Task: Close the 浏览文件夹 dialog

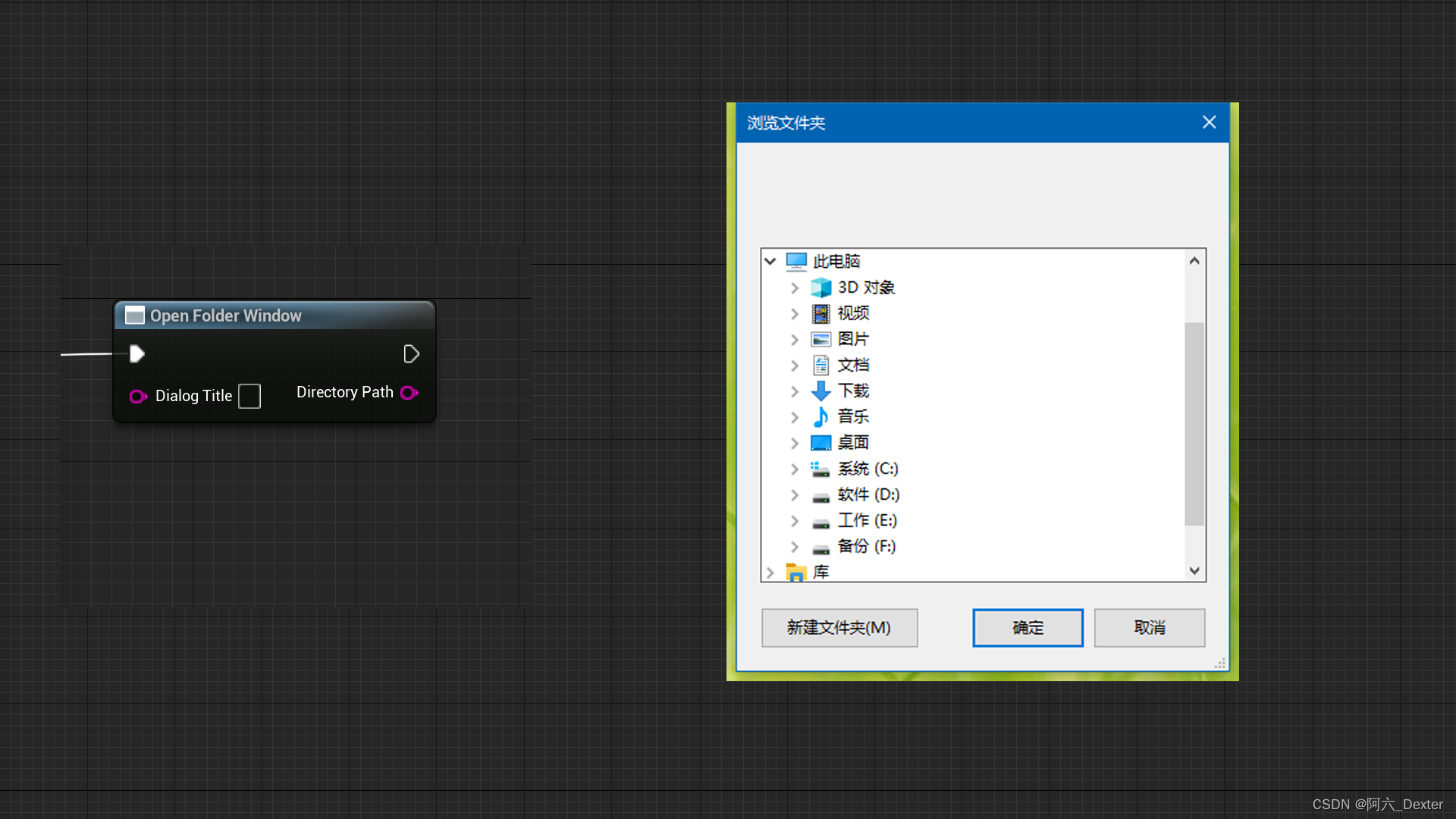Action: tap(1210, 122)
